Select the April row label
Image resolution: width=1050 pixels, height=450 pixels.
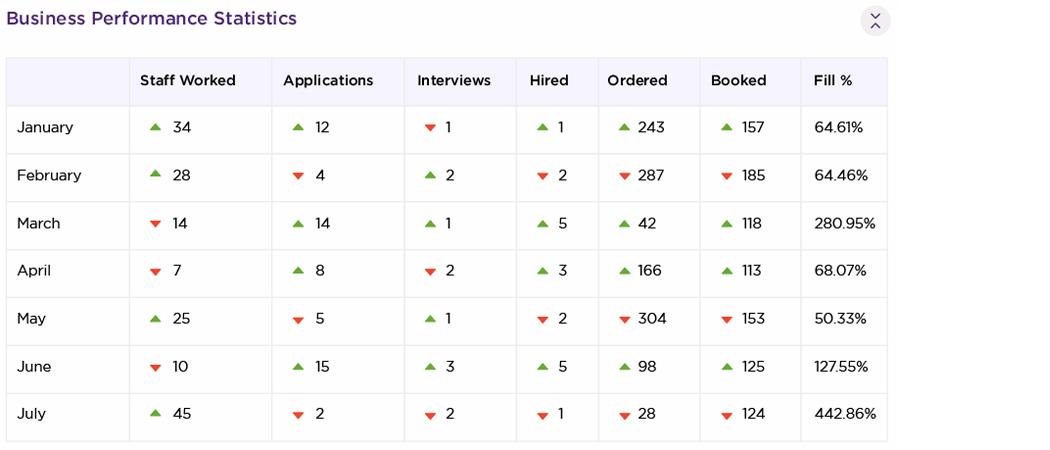click(34, 271)
